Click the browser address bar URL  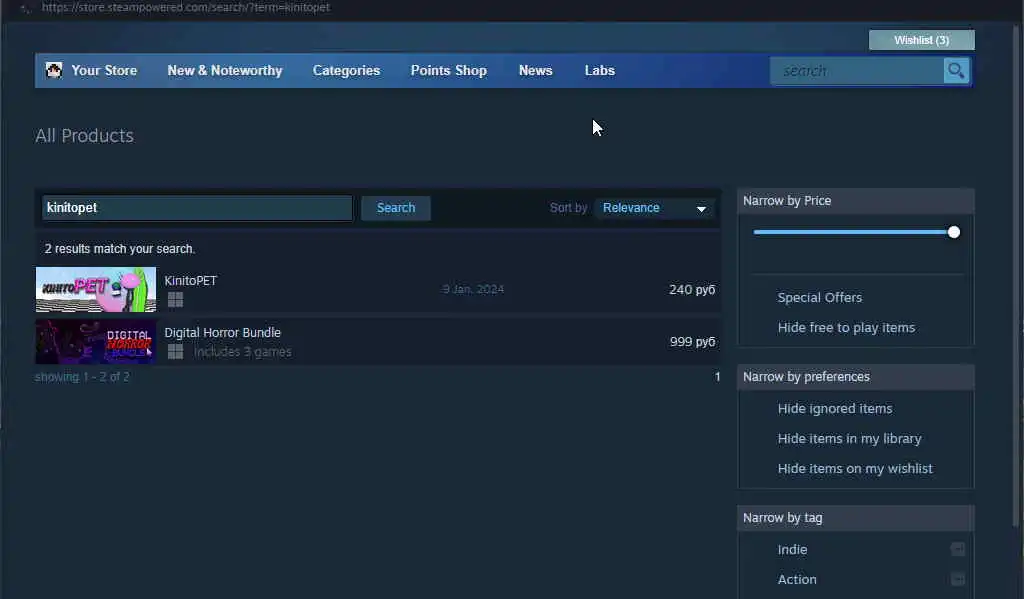click(x=185, y=7)
